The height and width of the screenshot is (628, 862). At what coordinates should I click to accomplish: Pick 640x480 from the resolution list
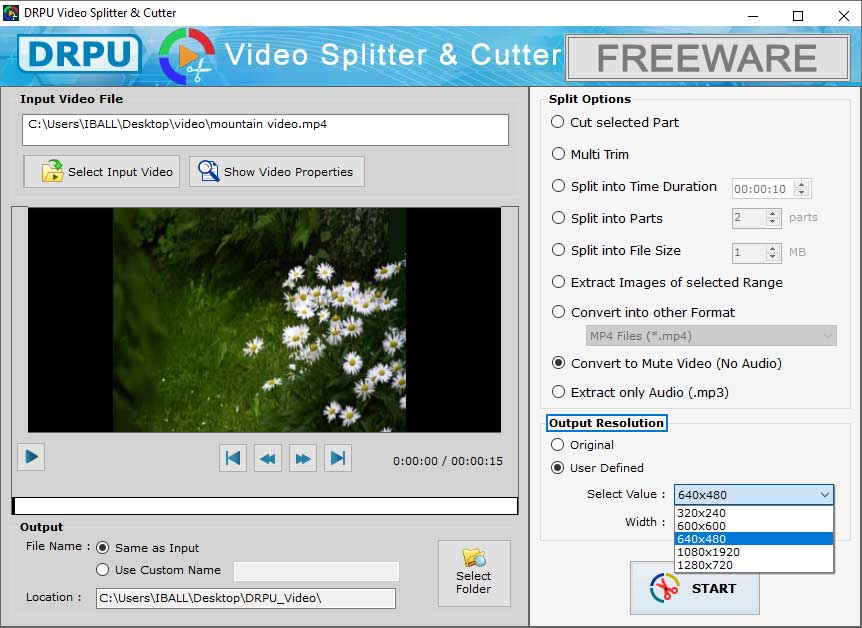coord(754,539)
